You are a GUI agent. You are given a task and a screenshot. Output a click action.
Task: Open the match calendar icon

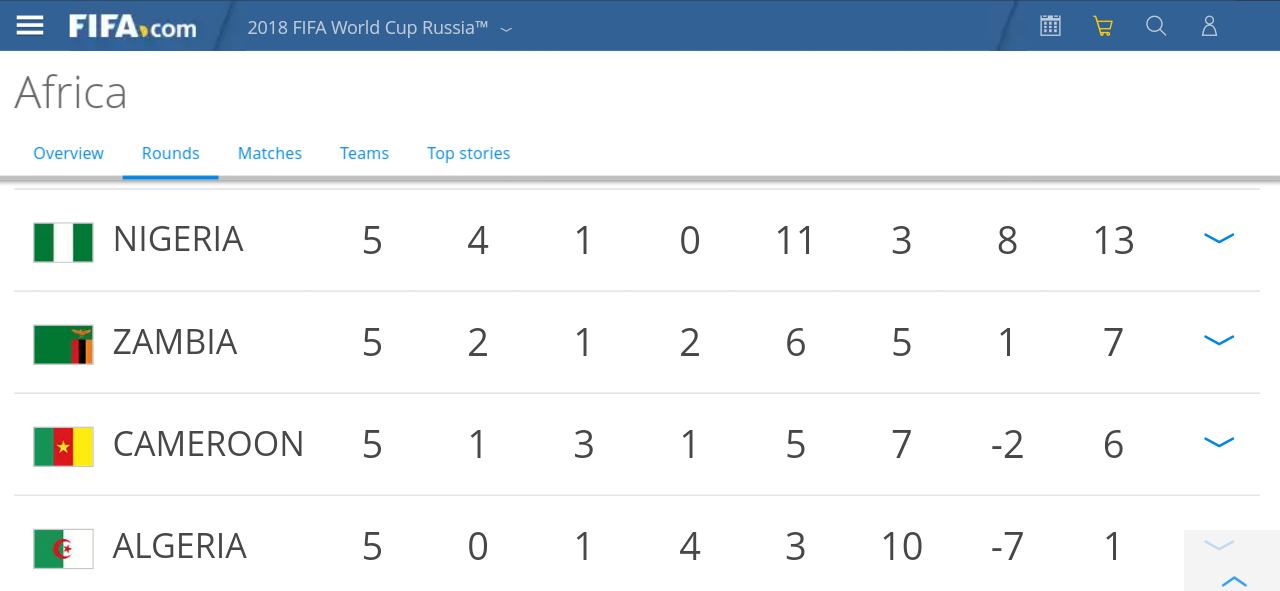click(1050, 26)
